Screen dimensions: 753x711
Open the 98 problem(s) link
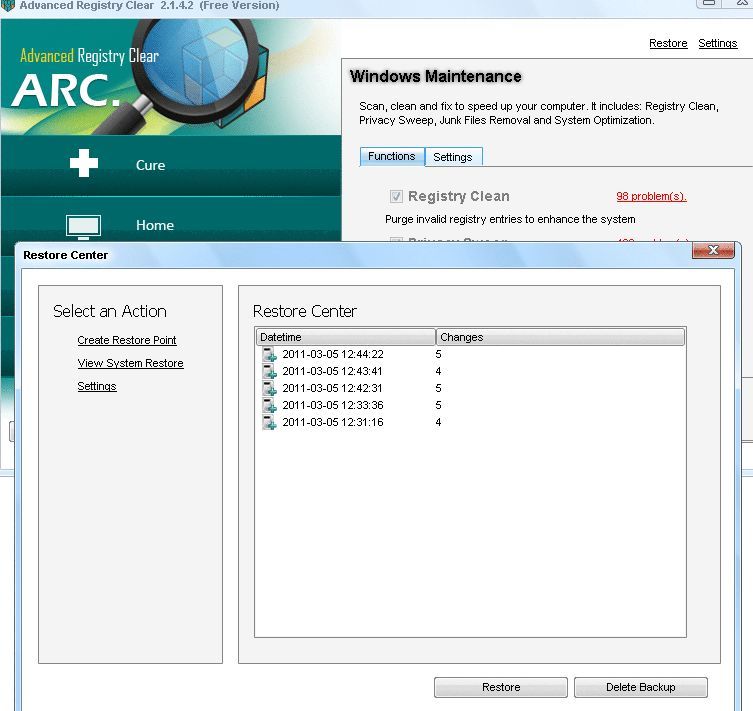(651, 196)
